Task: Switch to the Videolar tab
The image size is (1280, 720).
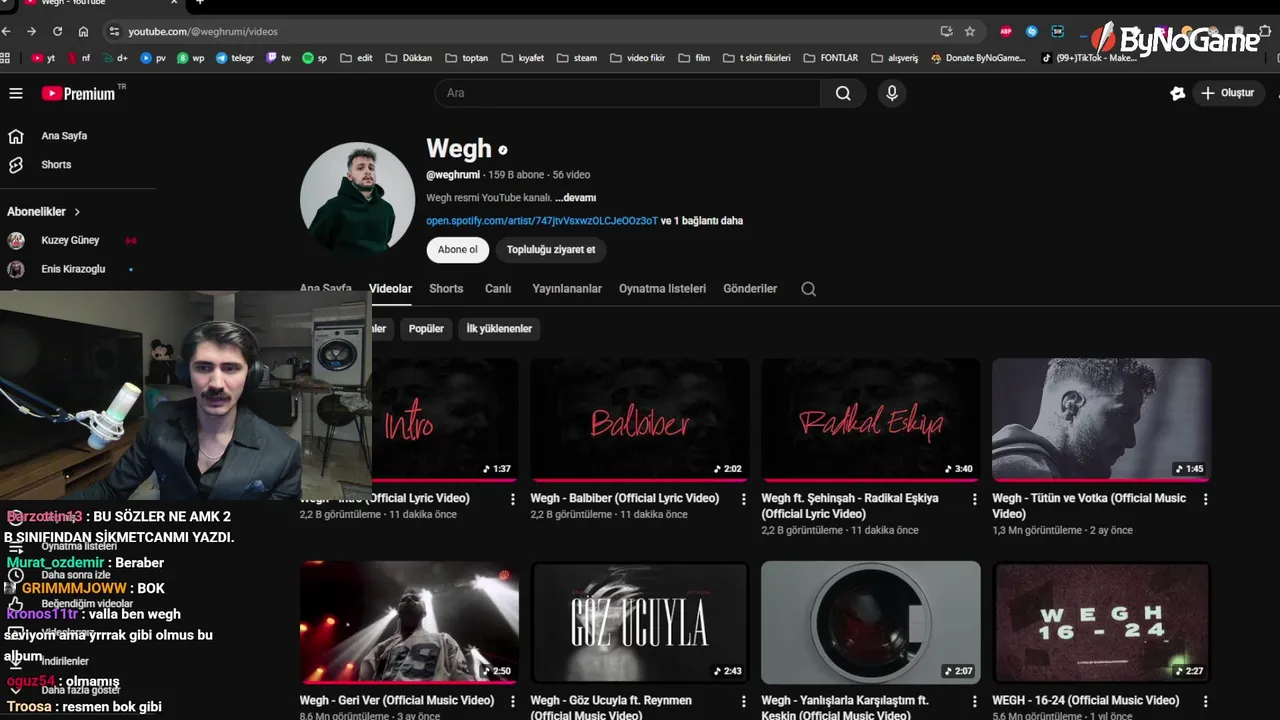Action: [390, 288]
